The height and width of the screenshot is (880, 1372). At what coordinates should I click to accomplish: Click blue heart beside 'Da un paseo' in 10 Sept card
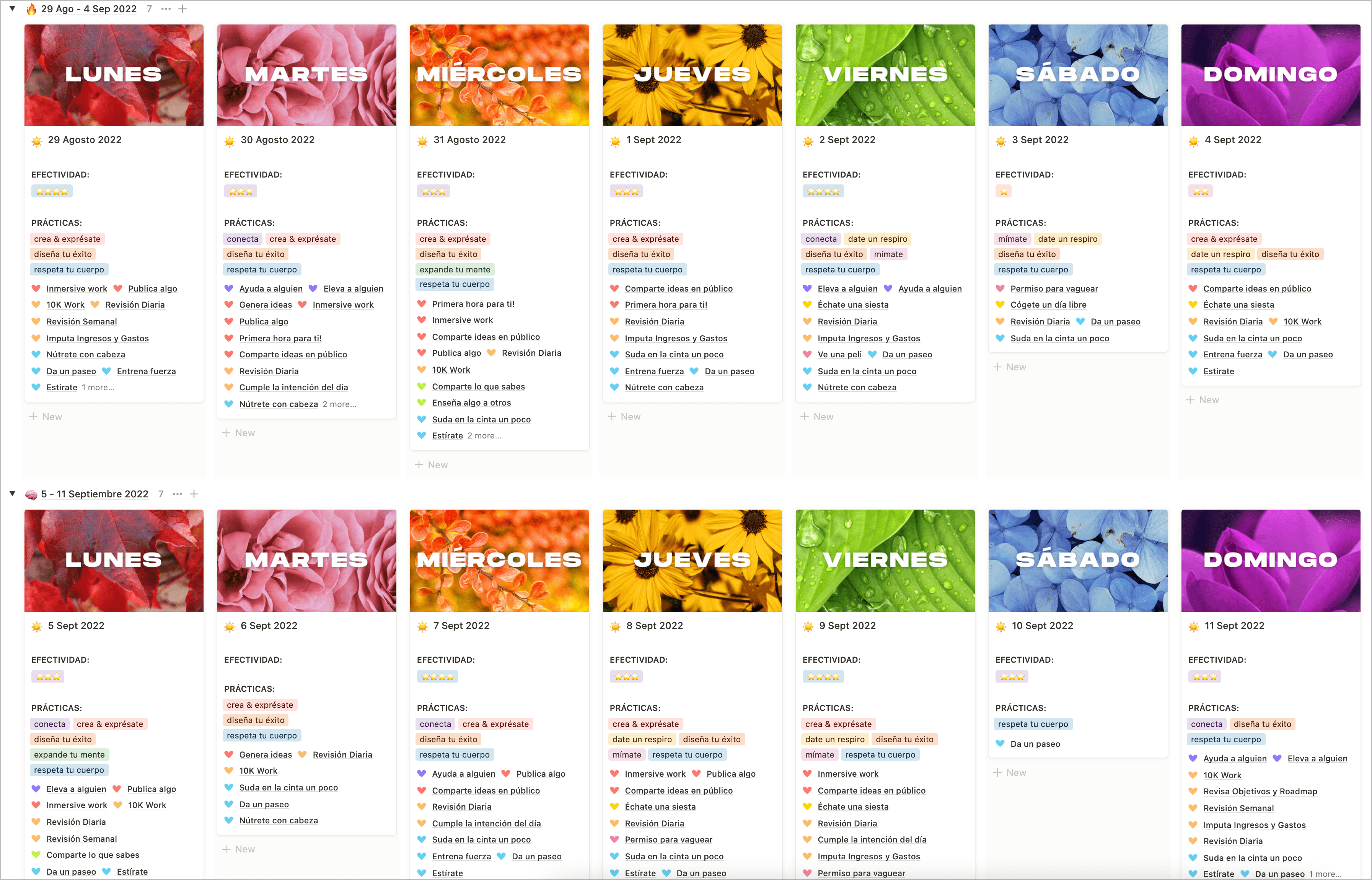(1000, 744)
